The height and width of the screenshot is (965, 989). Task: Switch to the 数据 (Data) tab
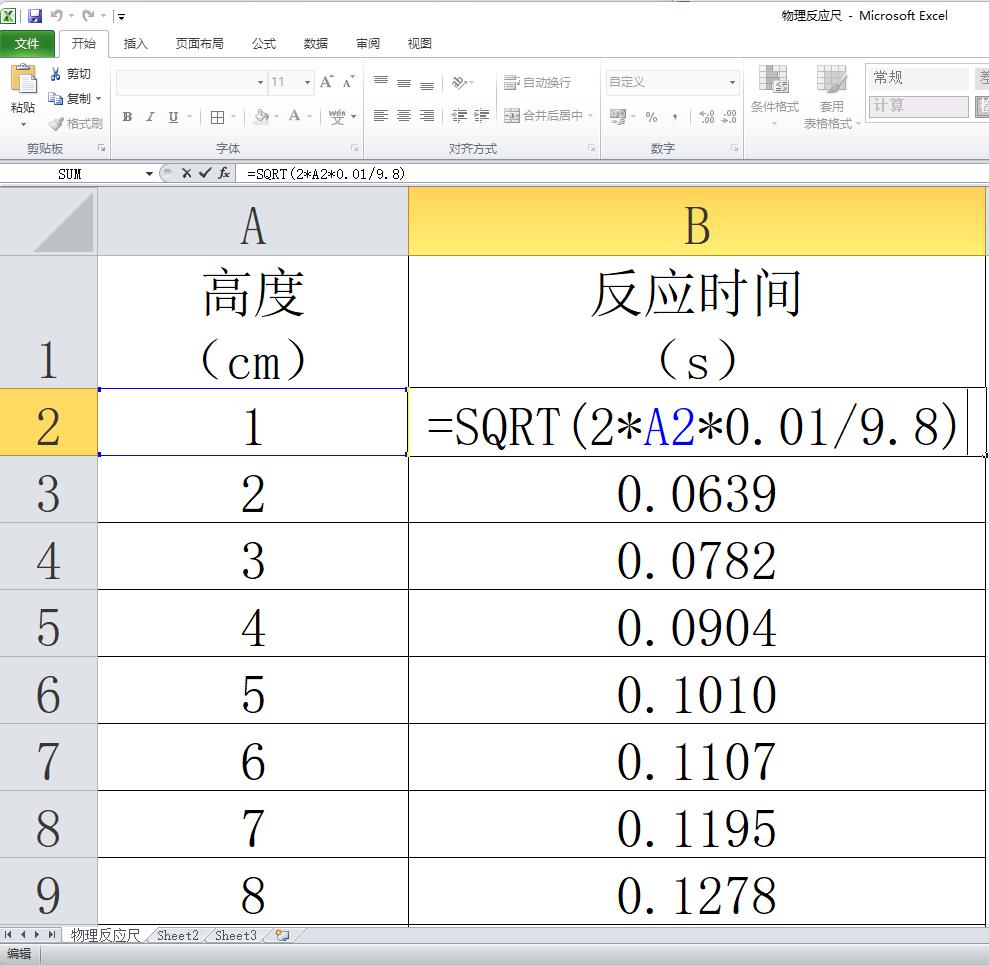pyautogui.click(x=315, y=44)
